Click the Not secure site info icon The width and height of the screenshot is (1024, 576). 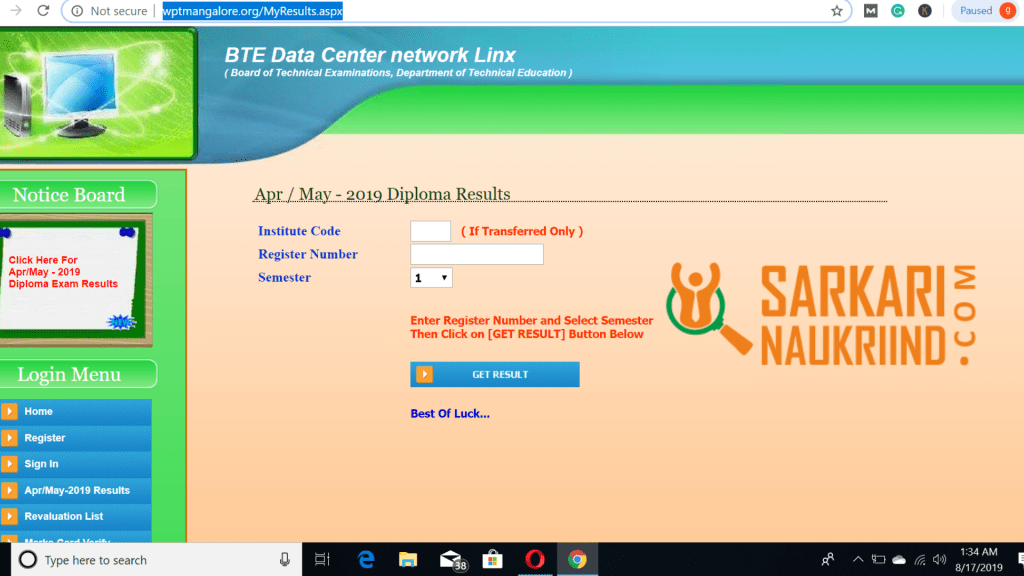(x=77, y=10)
